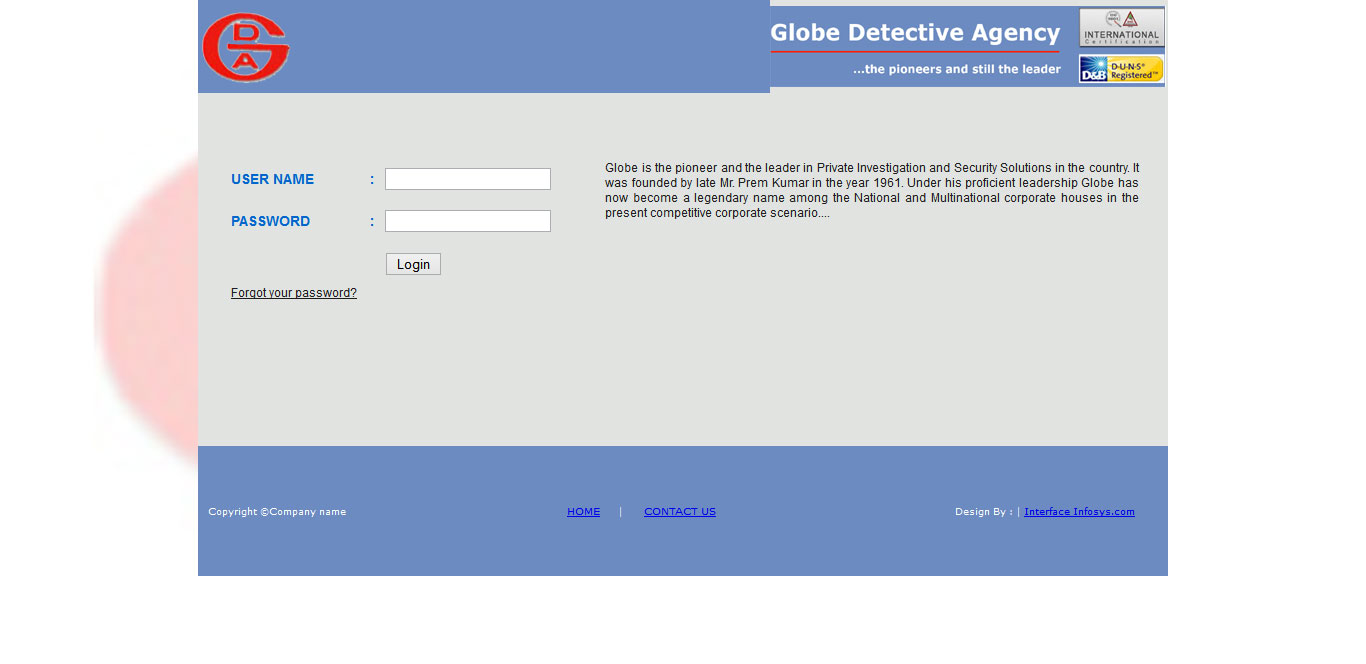Click the separator between HOME and CONTACT US
Image resolution: width=1366 pixels, height=664 pixels.
pyautogui.click(x=620, y=512)
